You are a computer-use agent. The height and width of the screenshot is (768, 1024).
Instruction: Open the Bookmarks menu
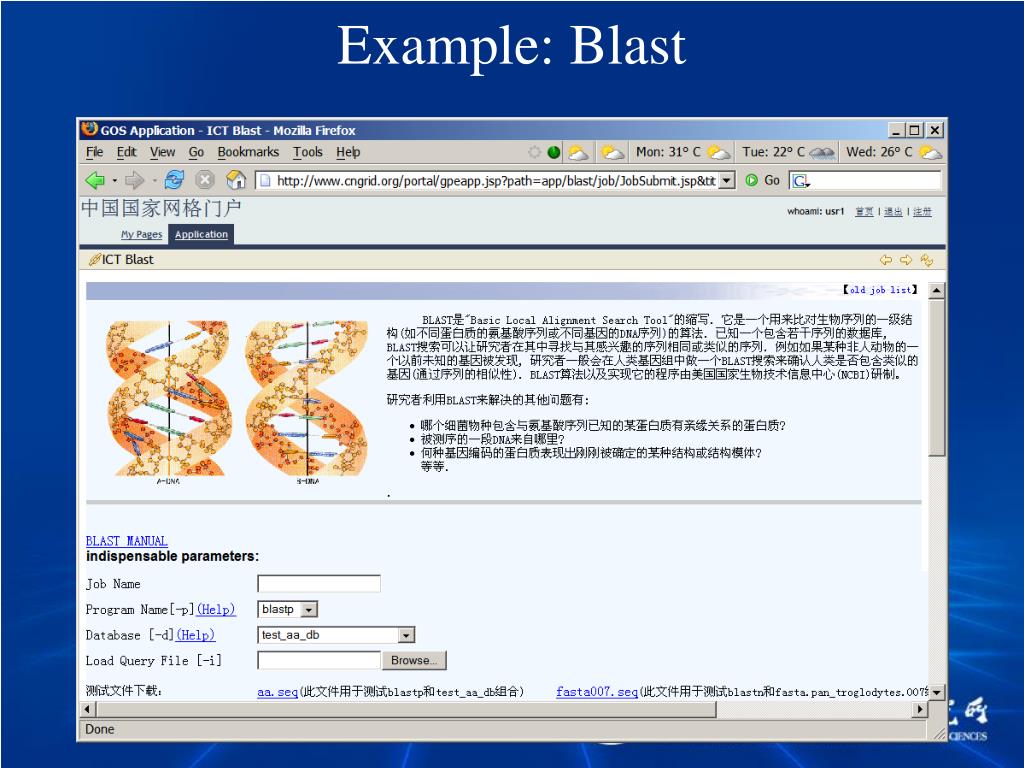point(248,152)
